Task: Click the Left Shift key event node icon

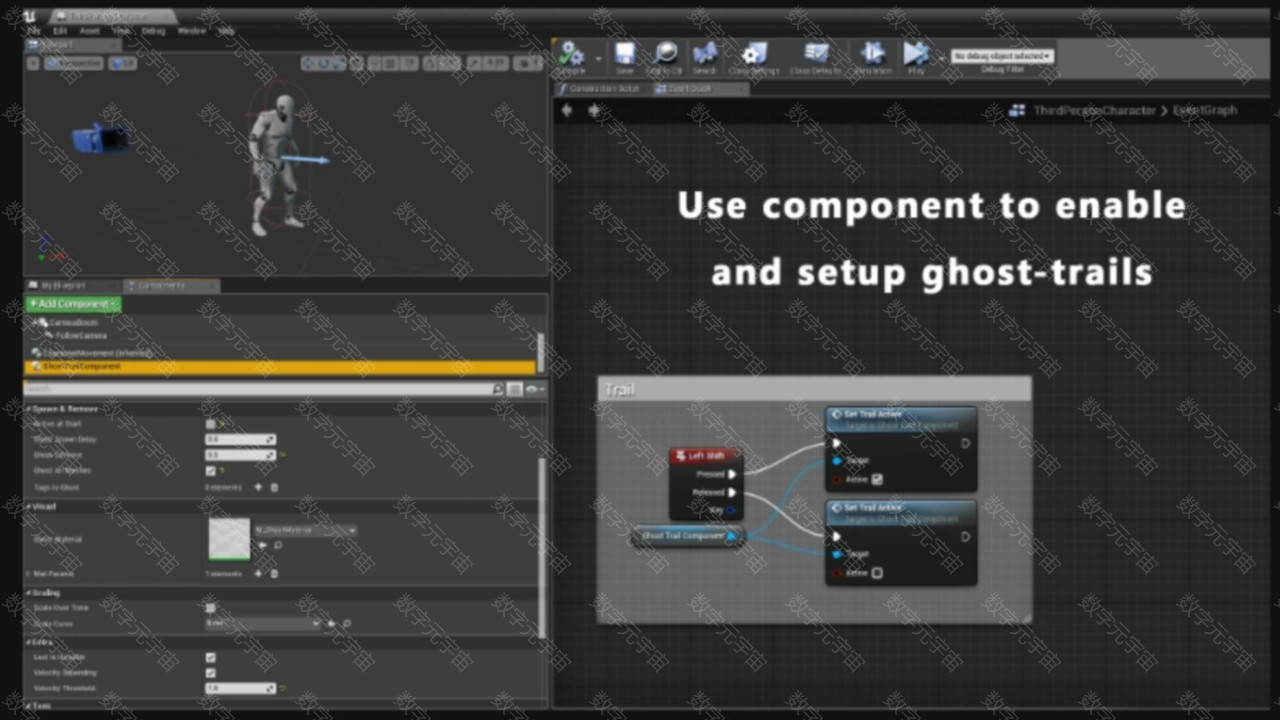Action: [x=681, y=456]
